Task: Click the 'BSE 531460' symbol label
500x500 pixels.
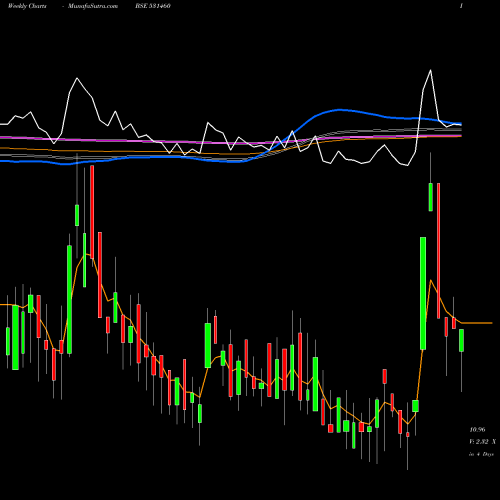Action: pos(153,6)
